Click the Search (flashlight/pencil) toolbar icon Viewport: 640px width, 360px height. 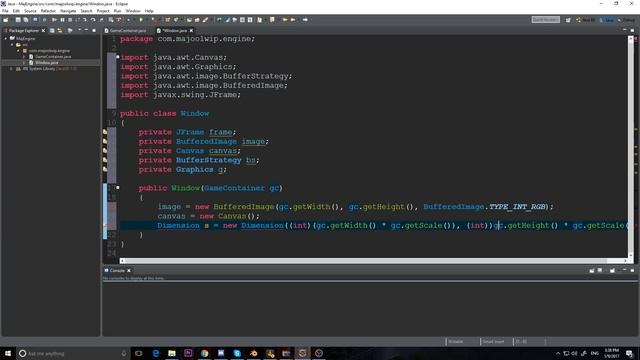tap(205, 20)
